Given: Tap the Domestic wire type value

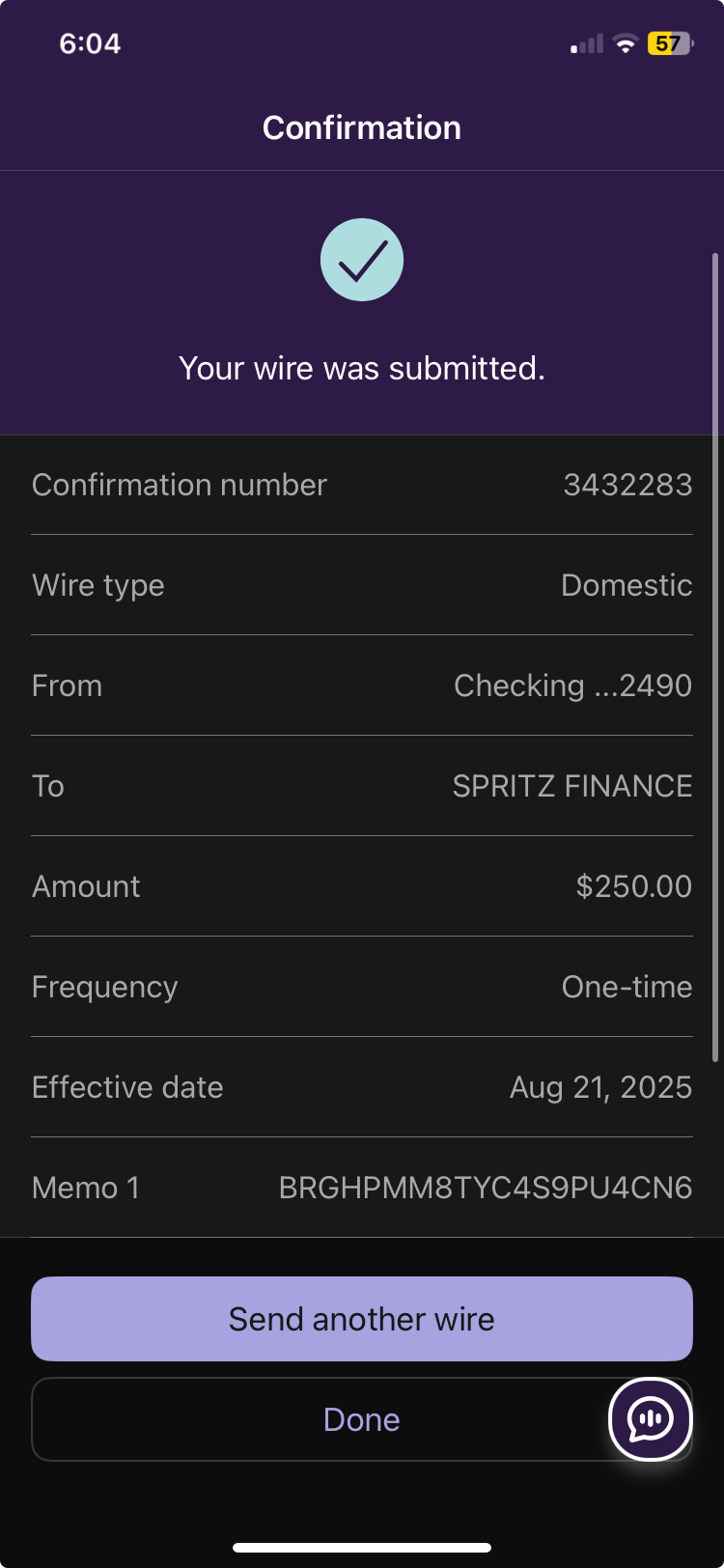Looking at the screenshot, I should click(x=627, y=585).
